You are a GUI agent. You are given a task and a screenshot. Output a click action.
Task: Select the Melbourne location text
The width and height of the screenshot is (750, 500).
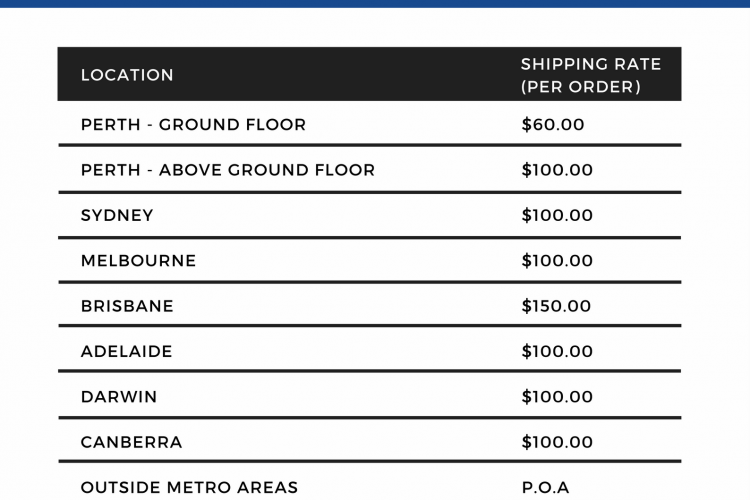[138, 261]
